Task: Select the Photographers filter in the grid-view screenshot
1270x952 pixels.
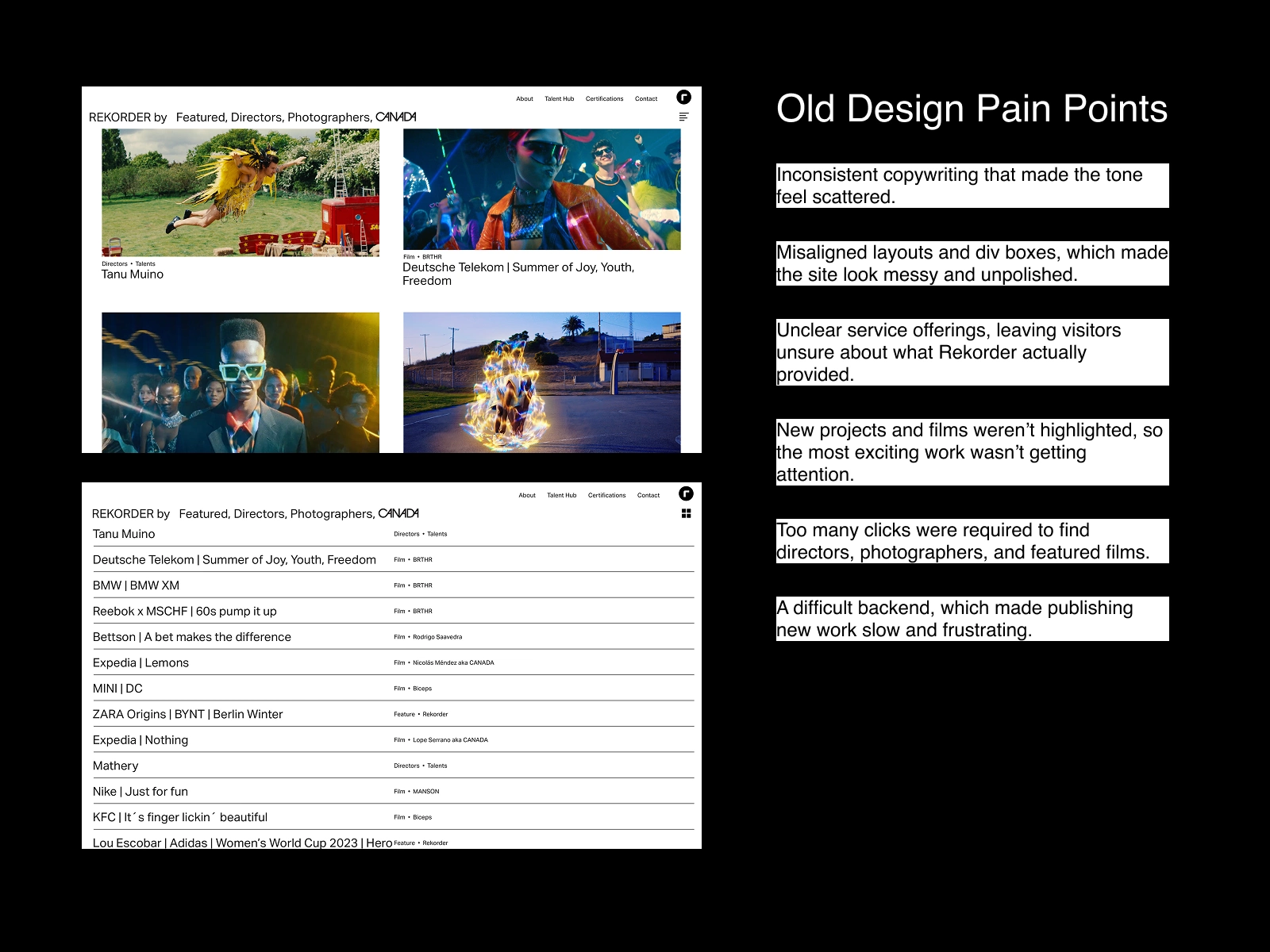Action: point(329,117)
